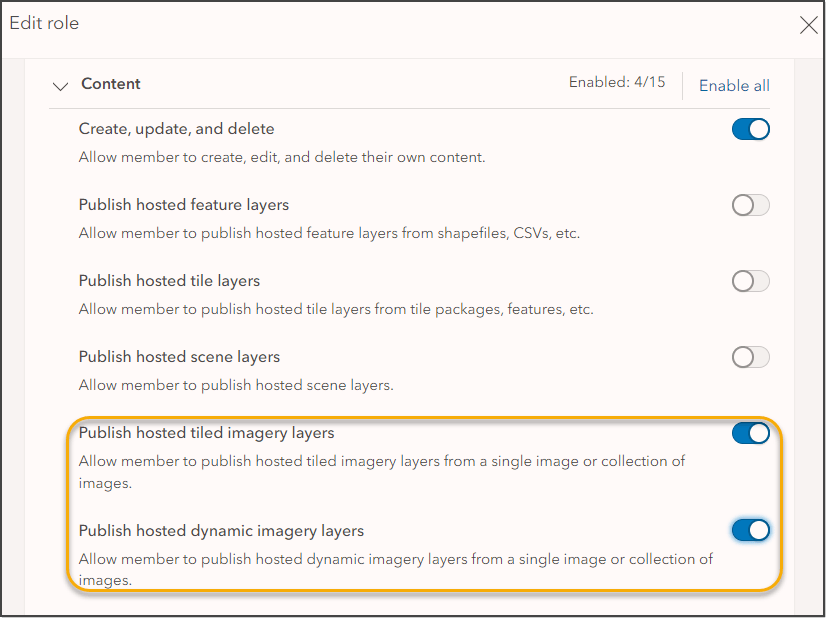Click the Edit role dialog title
Image resolution: width=828 pixels, height=620 pixels.
44,23
